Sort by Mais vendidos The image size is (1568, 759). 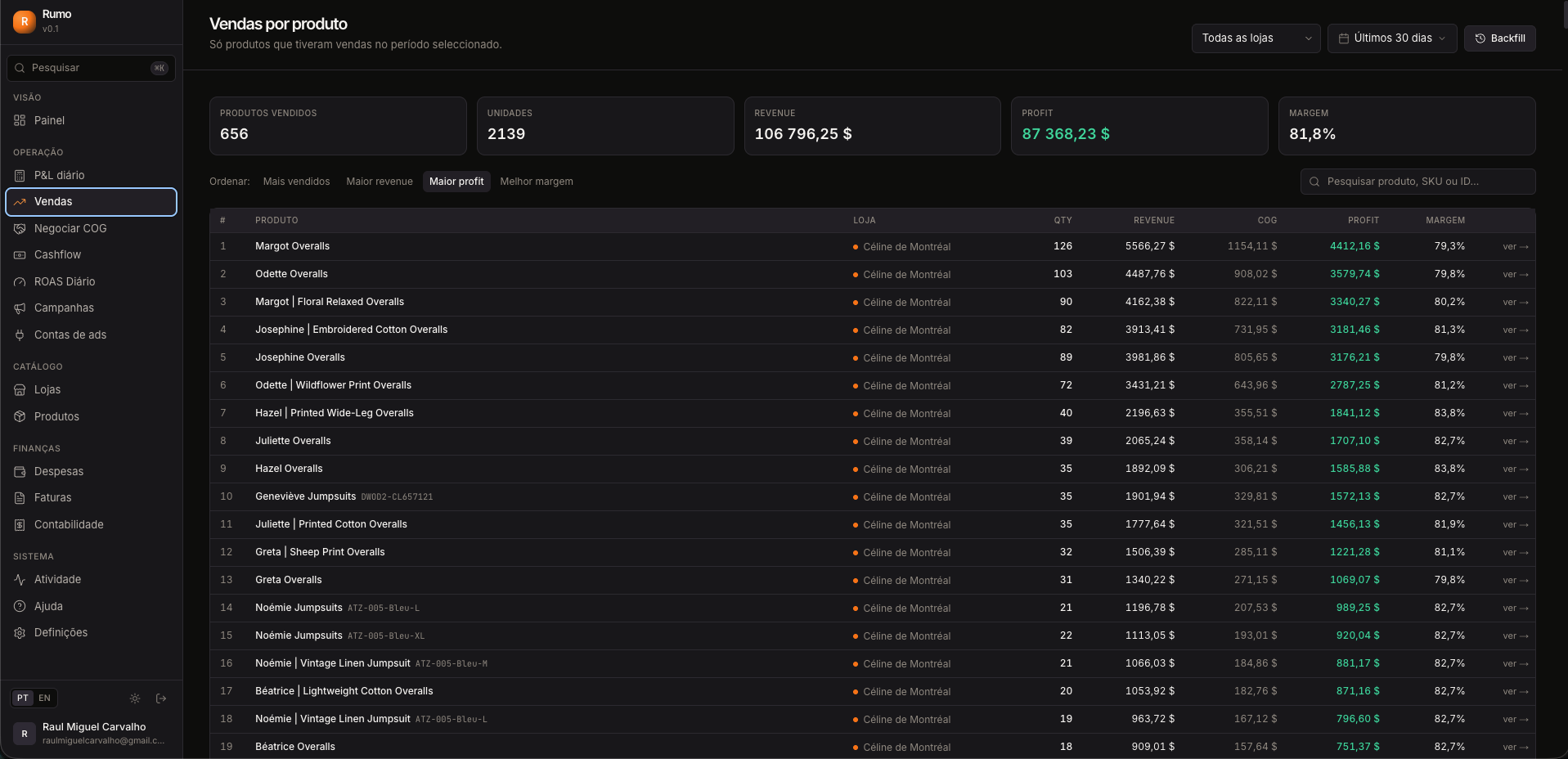click(297, 182)
